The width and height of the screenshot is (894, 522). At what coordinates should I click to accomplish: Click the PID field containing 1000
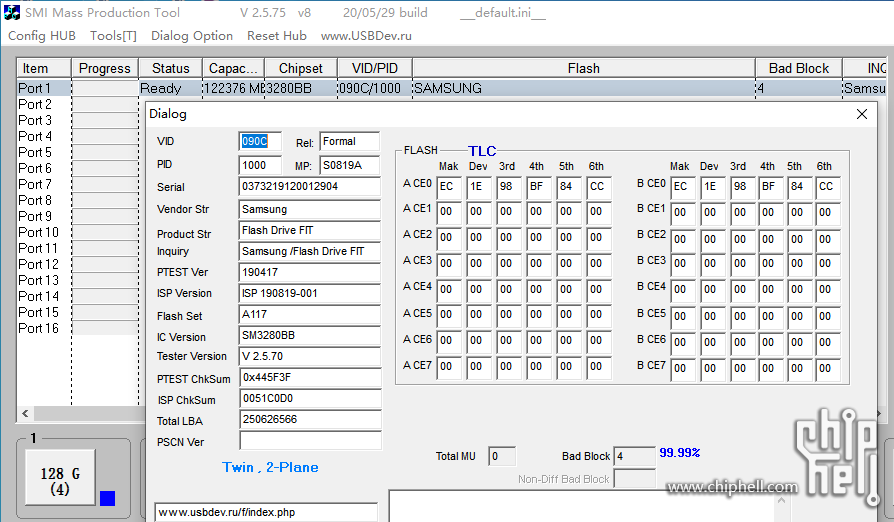click(x=260, y=165)
